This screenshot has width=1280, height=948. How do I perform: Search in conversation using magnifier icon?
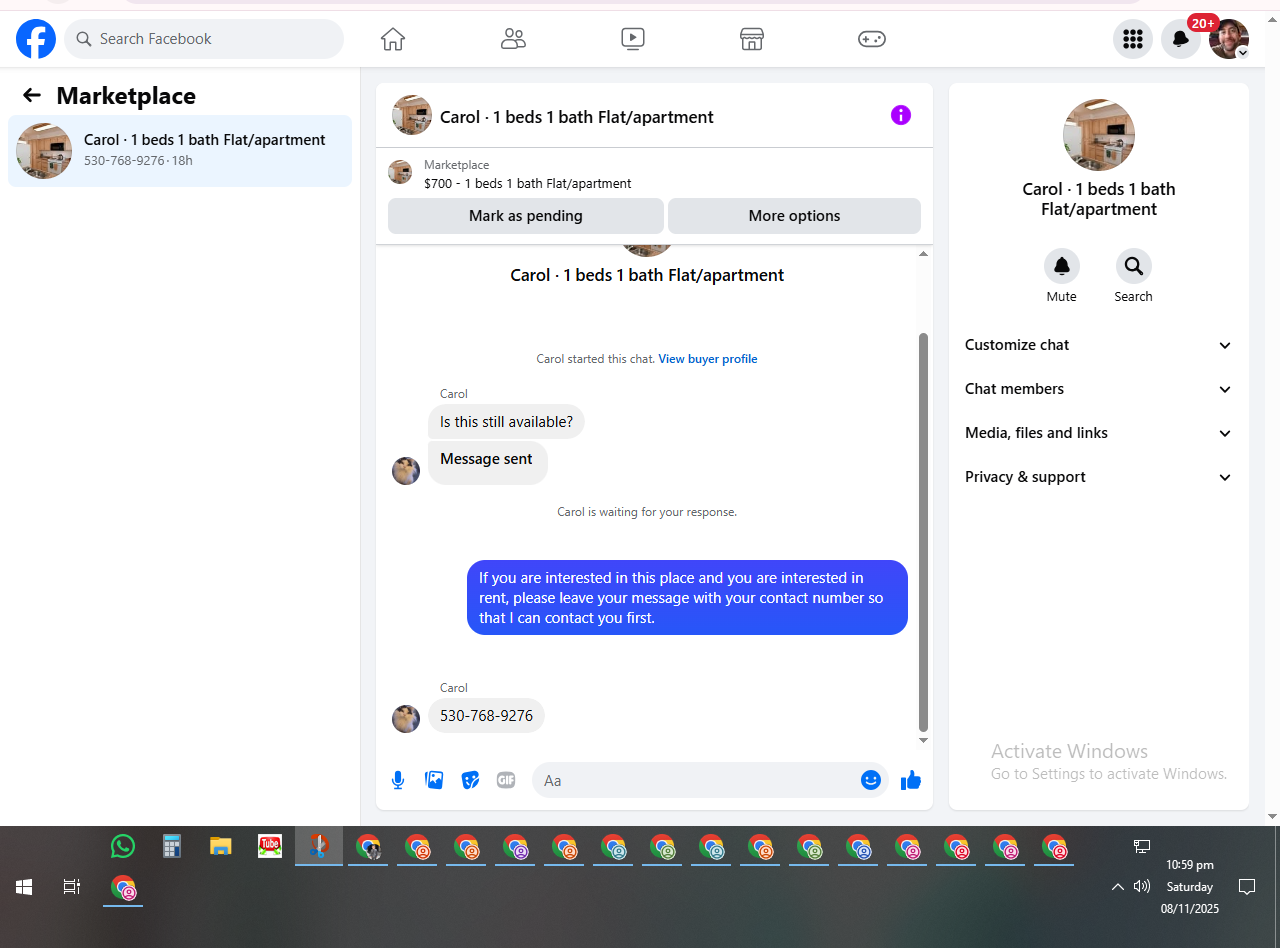(1134, 266)
